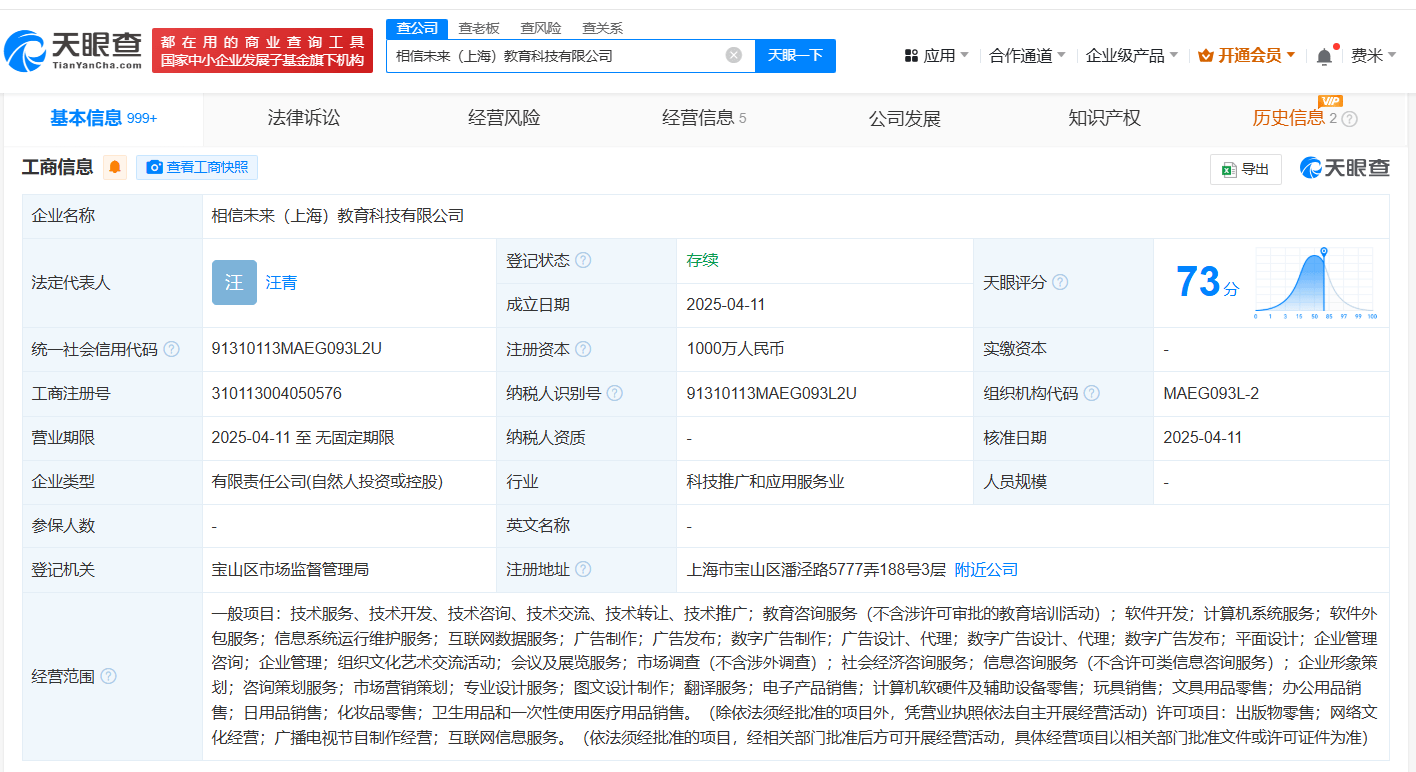Select the 查老板 search tab

[479, 28]
